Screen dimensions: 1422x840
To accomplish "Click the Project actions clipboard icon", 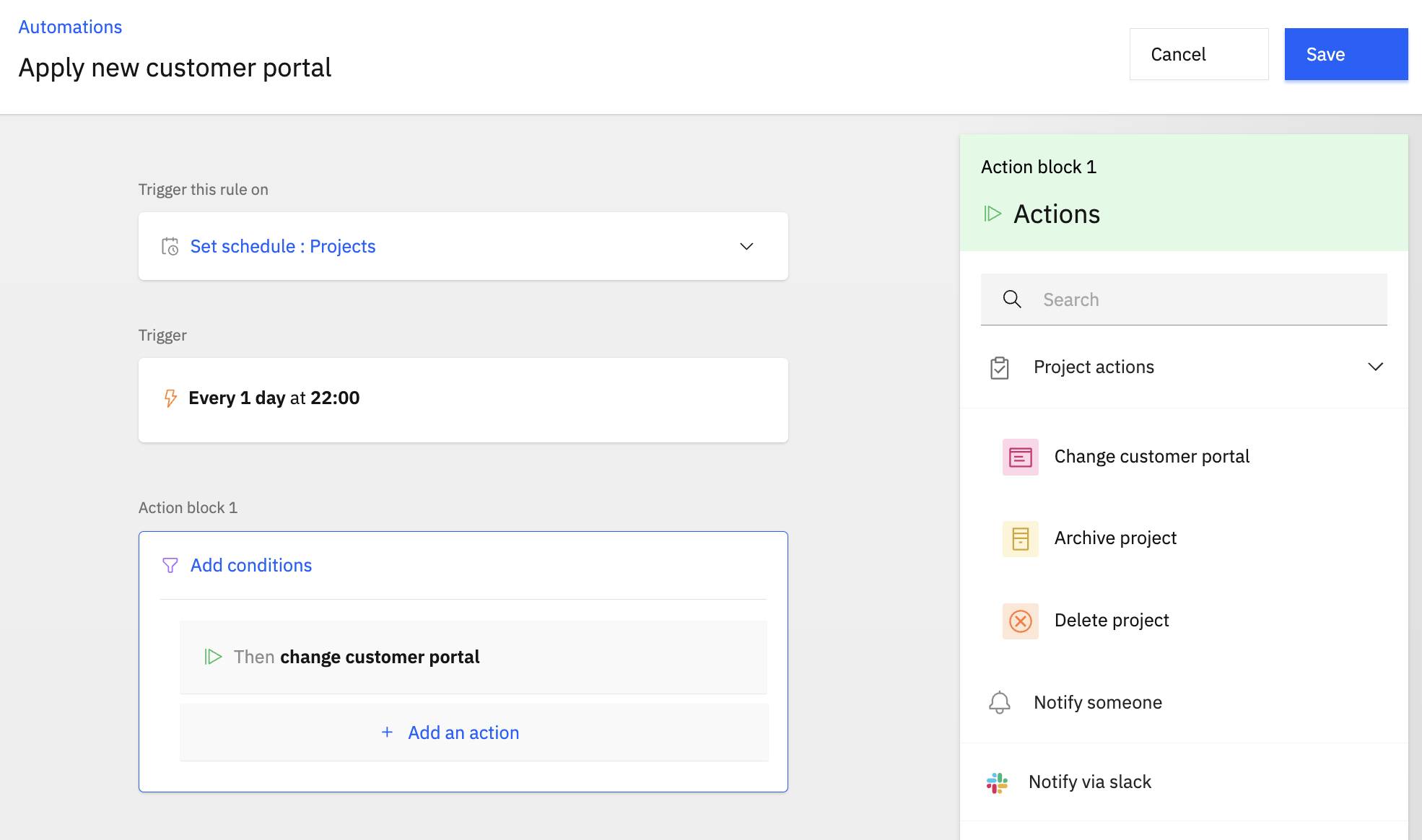I will pyautogui.click(x=999, y=367).
